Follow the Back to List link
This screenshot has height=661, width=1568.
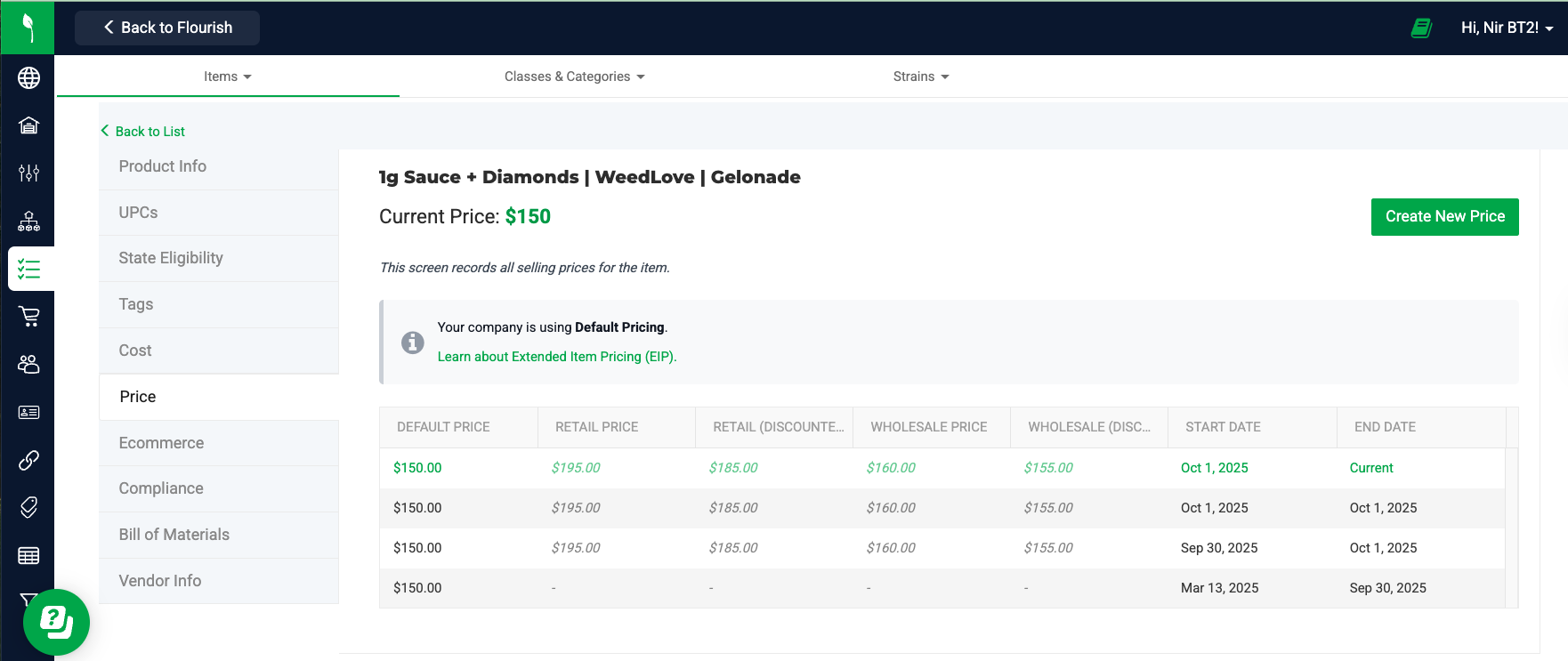pyautogui.click(x=143, y=132)
